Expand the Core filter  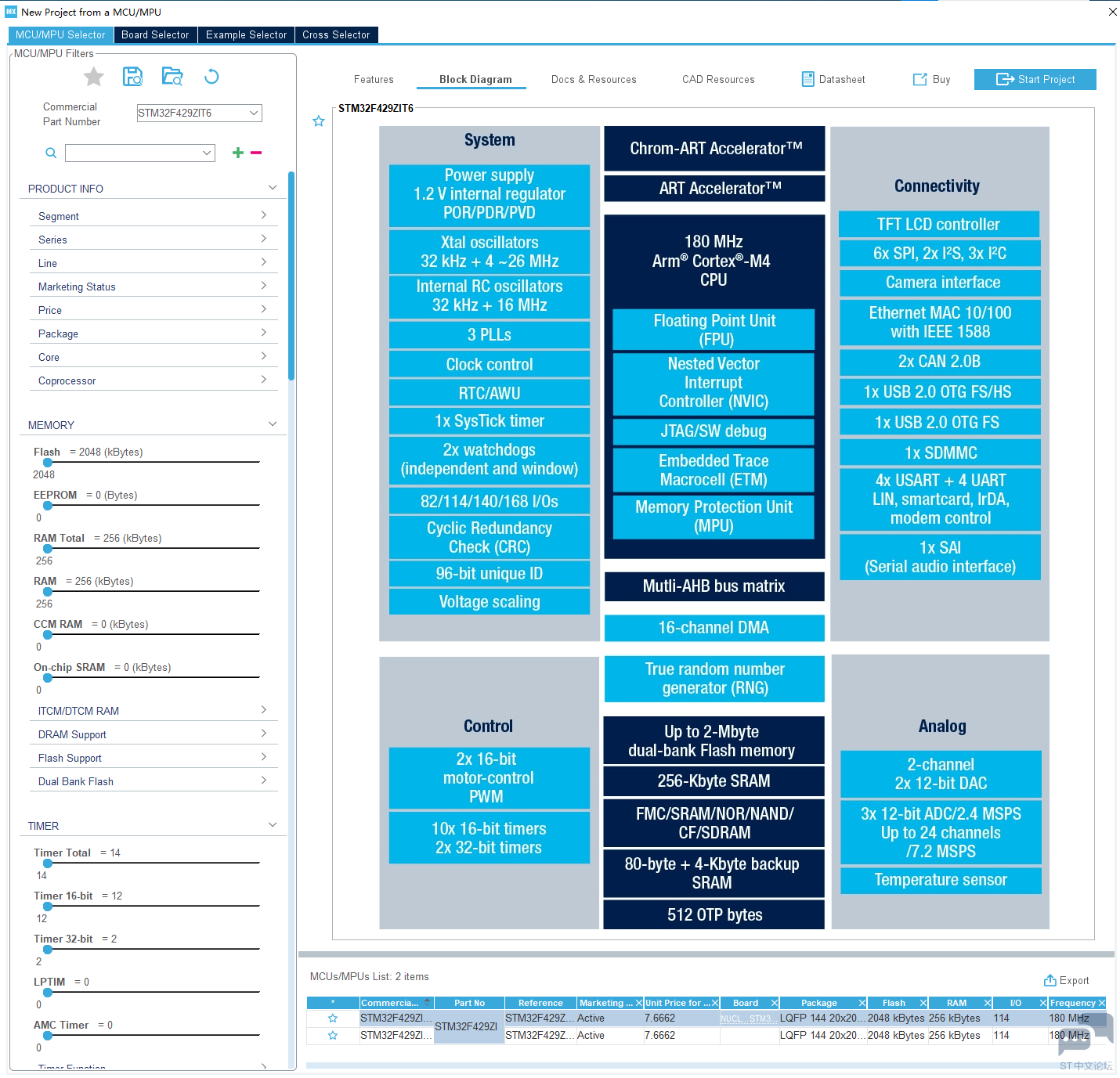pos(263,356)
